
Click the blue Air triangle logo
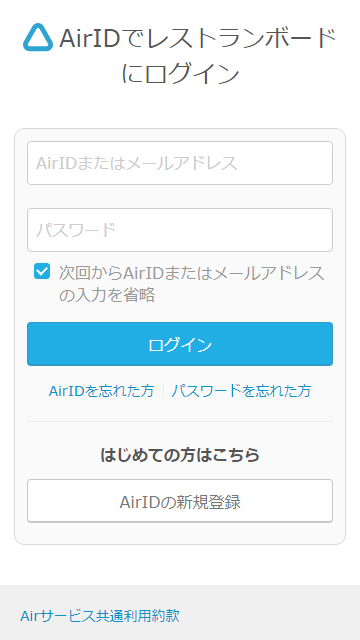(x=38, y=38)
